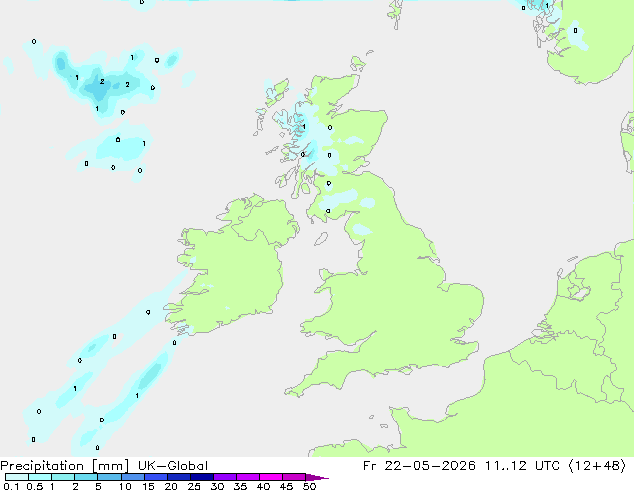
Task: Click the legend label "0.1"
Action: coord(11,486)
